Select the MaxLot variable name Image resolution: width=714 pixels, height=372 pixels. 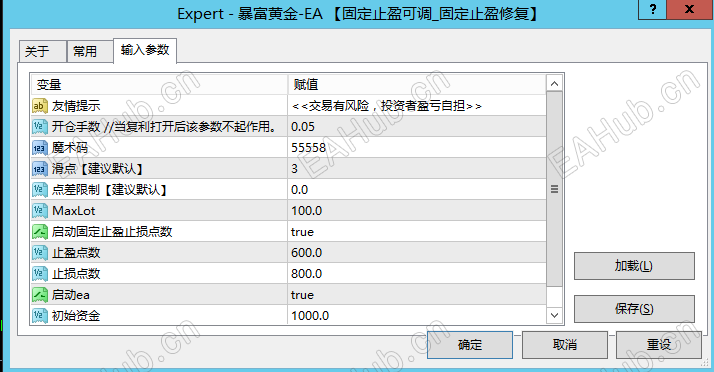[74, 211]
